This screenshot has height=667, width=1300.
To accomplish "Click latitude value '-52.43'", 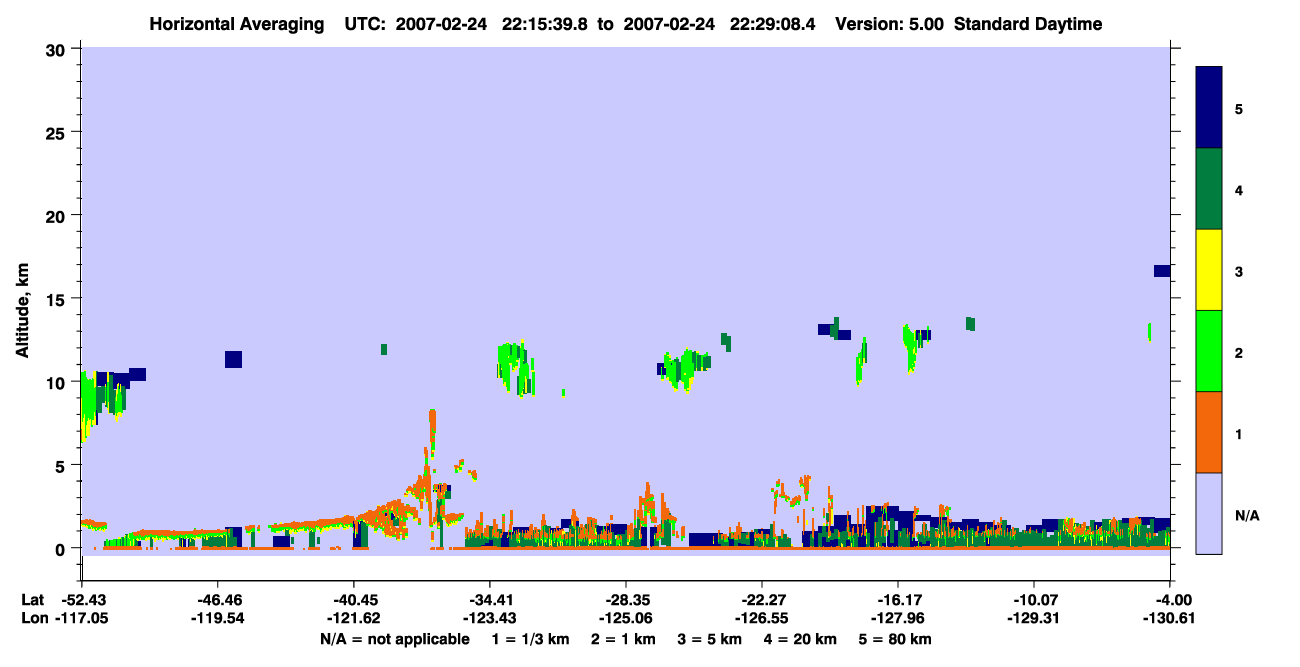I will pos(83,600).
